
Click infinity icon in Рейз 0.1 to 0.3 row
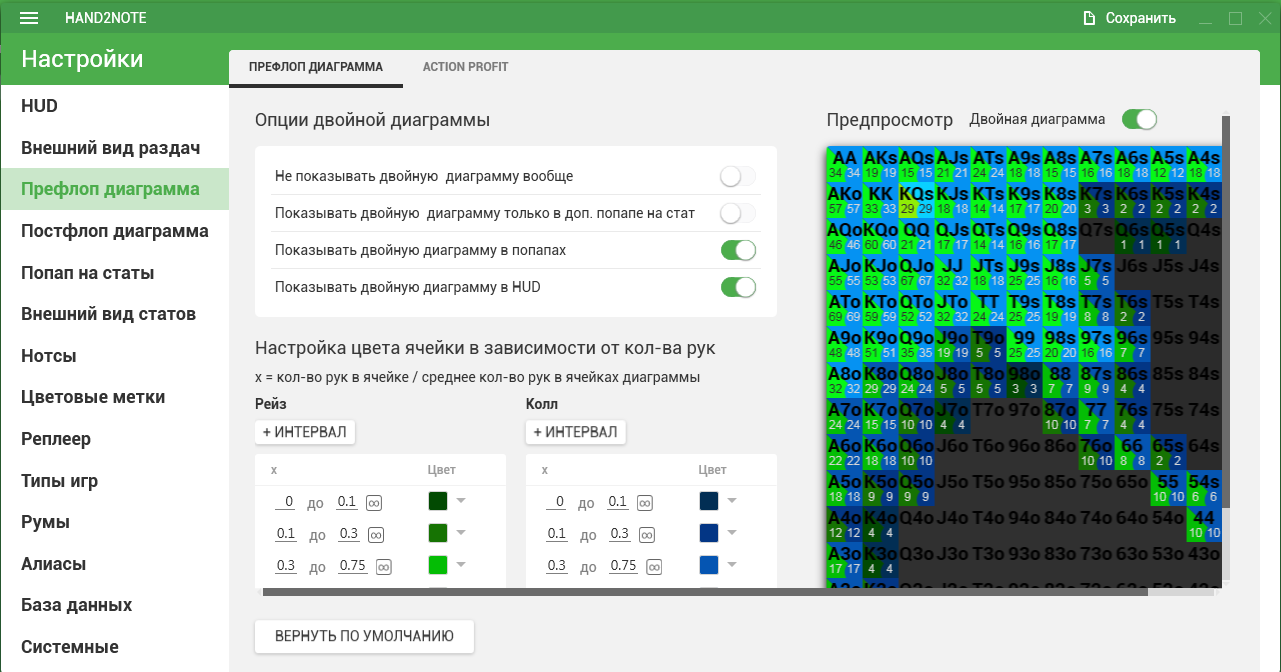[x=374, y=534]
